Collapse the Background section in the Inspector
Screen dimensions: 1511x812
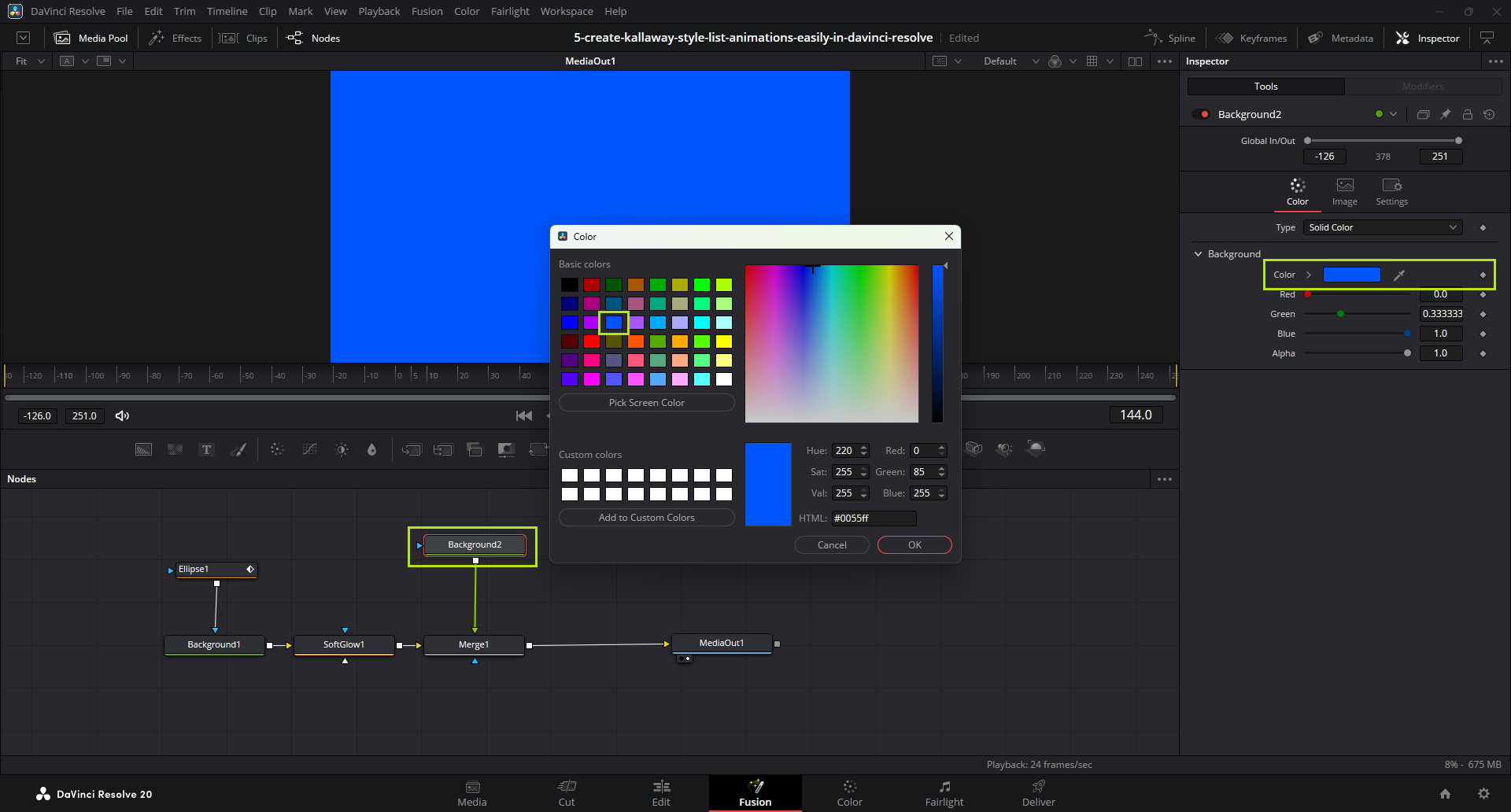1198,254
